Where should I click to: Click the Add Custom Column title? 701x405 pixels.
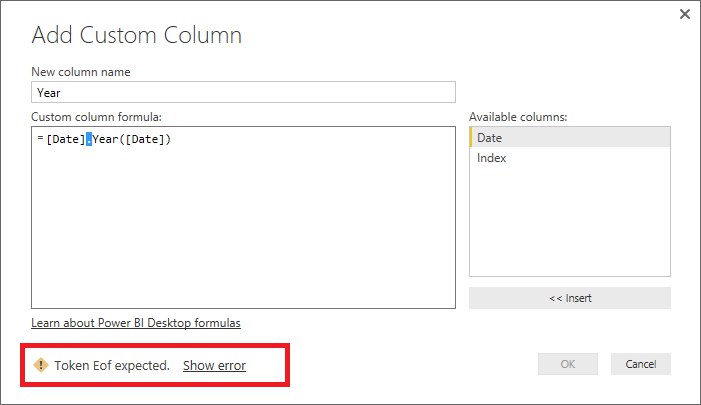tap(137, 35)
